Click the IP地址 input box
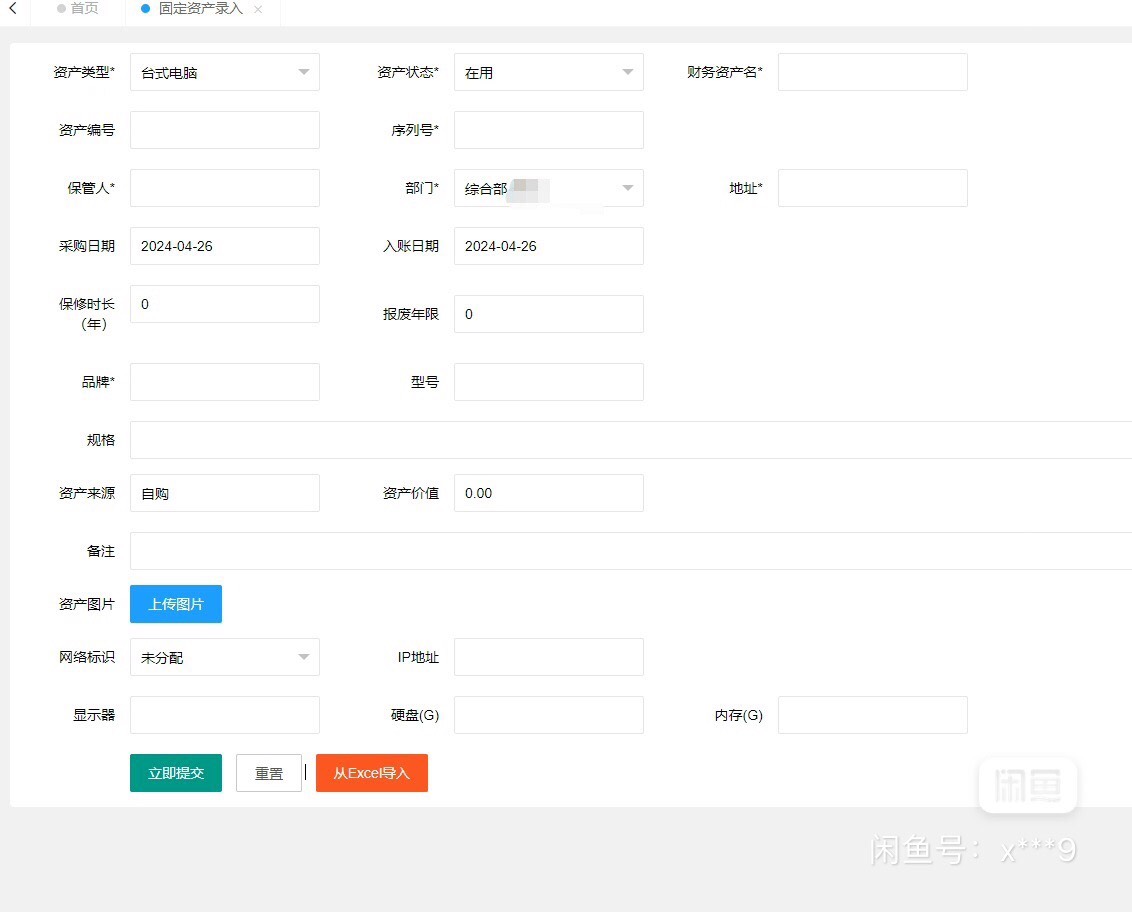The height and width of the screenshot is (912, 1132). tap(548, 657)
